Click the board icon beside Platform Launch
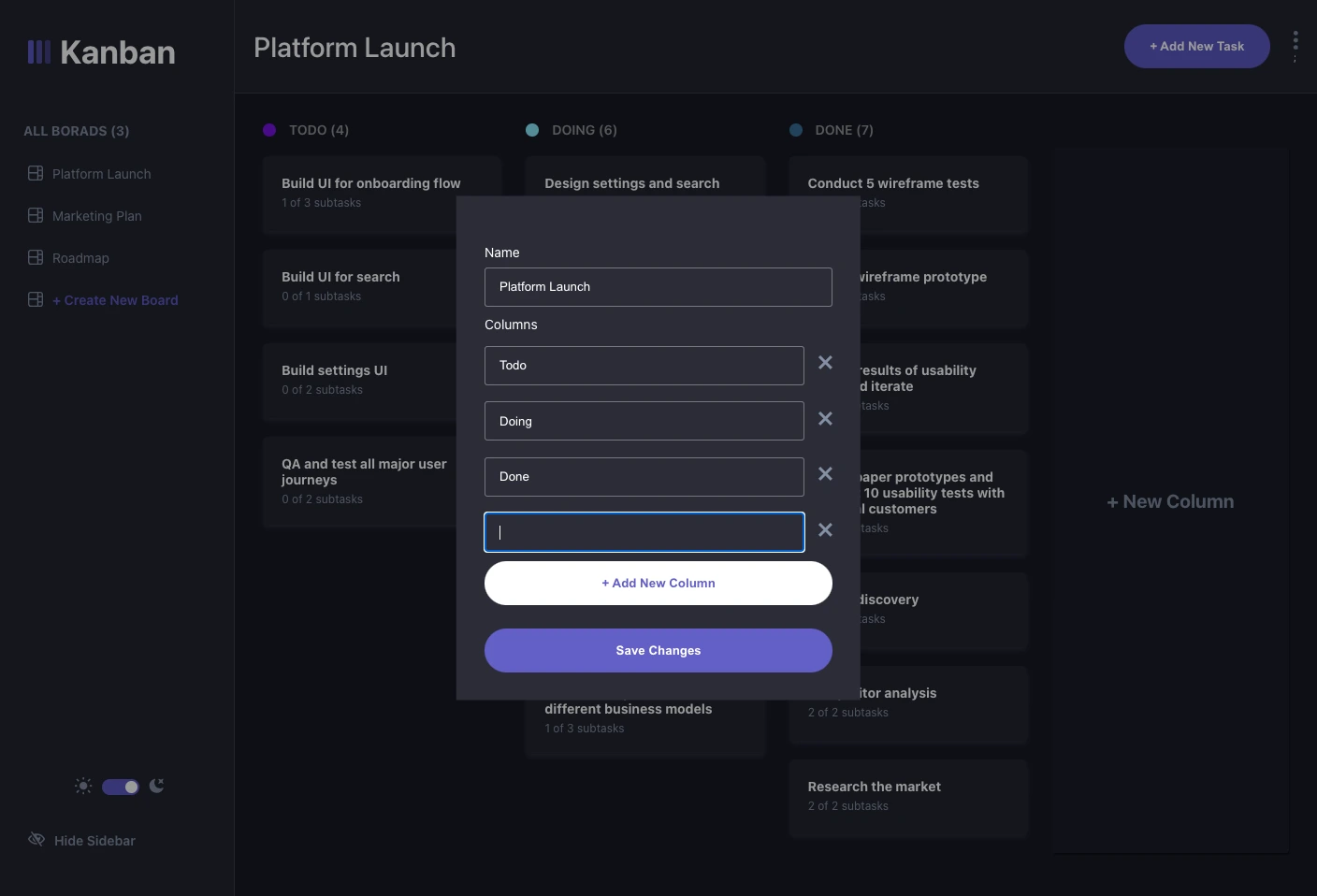This screenshot has height=896, width=1317. [36, 173]
